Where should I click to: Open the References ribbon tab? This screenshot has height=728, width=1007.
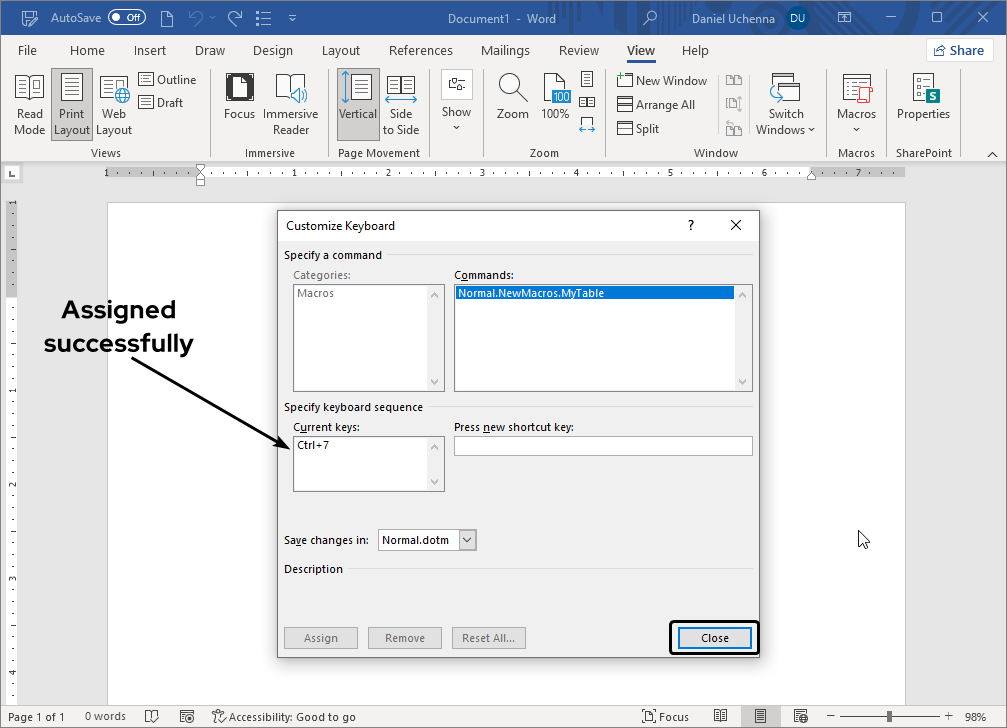(420, 51)
